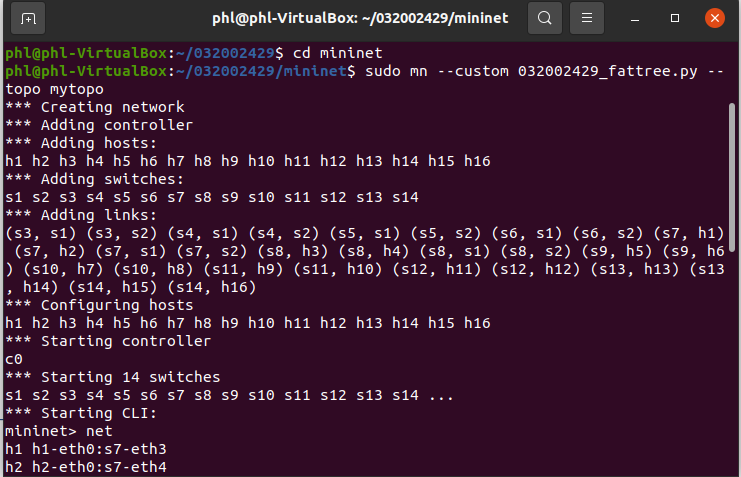The height and width of the screenshot is (477, 741).
Task: Maximize the terminal window
Action: [x=675, y=18]
